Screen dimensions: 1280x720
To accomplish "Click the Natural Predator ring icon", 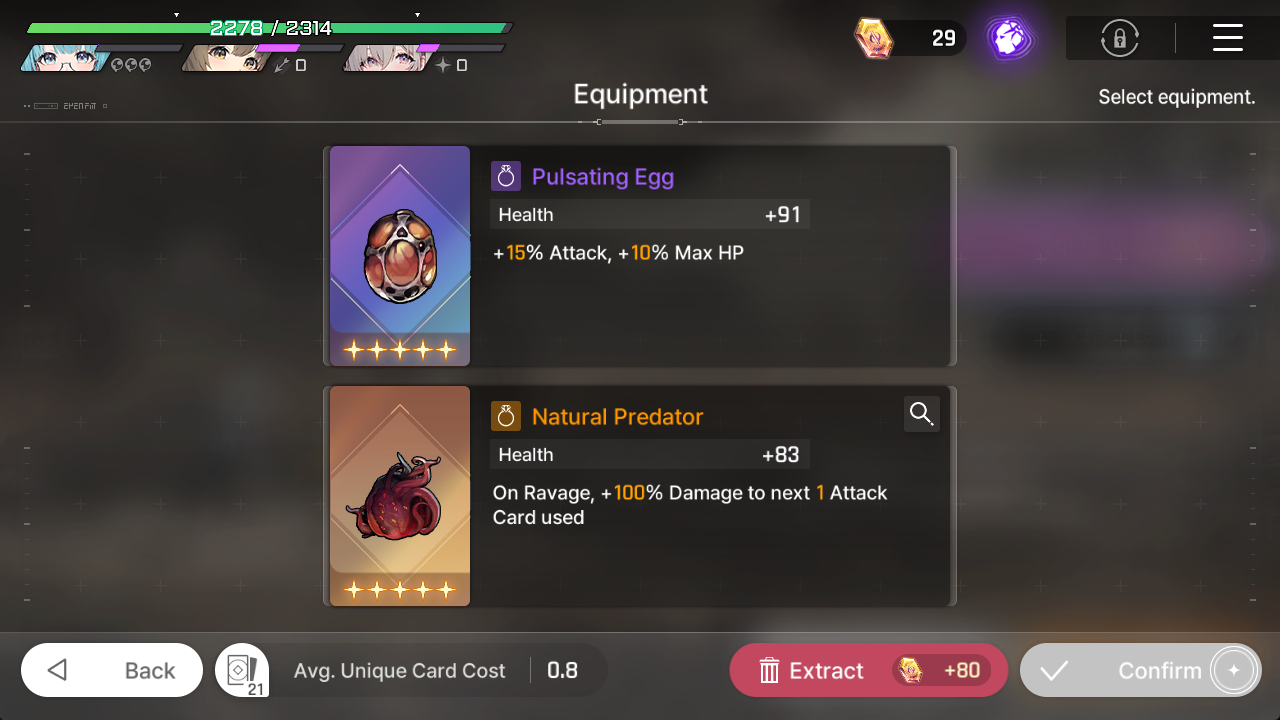I will click(x=506, y=417).
